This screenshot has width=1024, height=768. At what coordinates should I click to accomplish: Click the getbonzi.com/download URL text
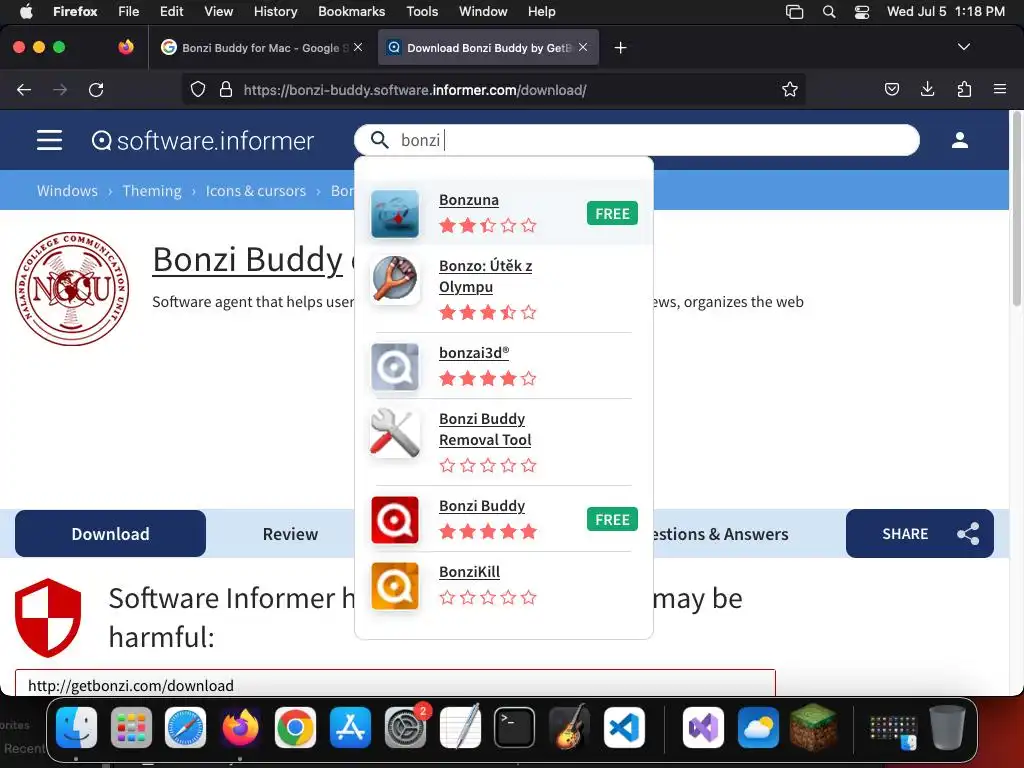[x=131, y=686]
